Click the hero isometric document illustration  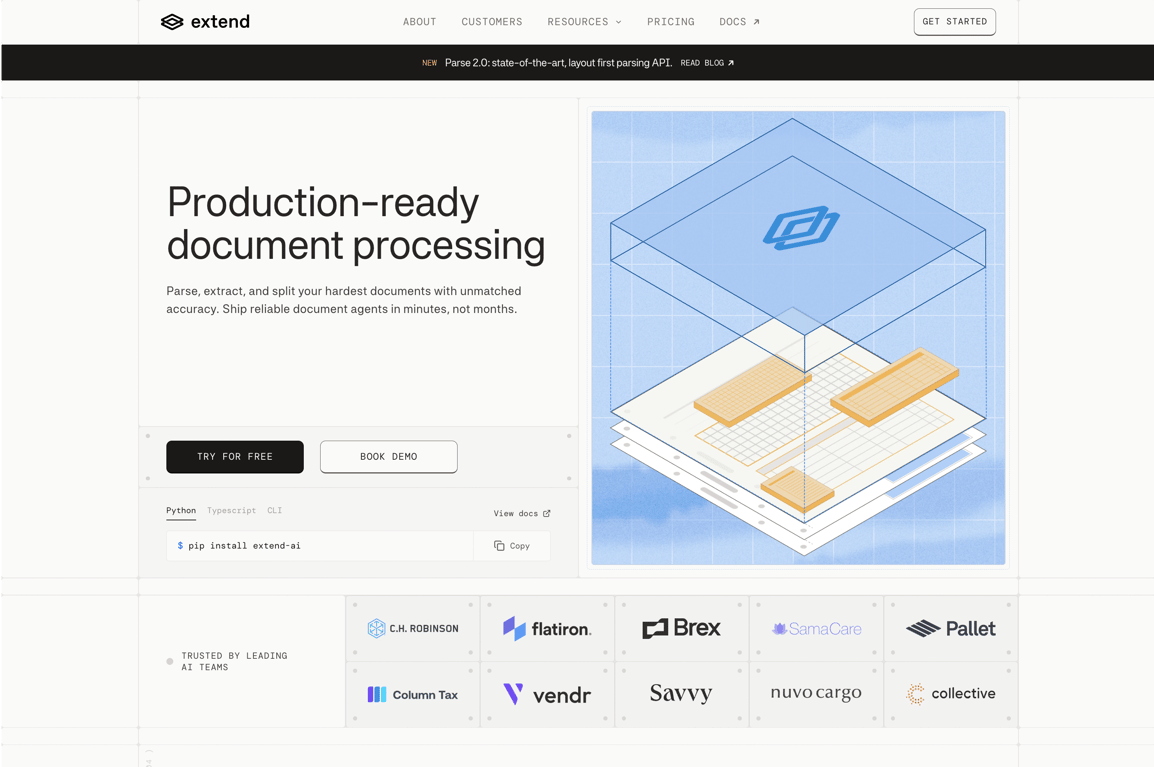pyautogui.click(x=798, y=338)
